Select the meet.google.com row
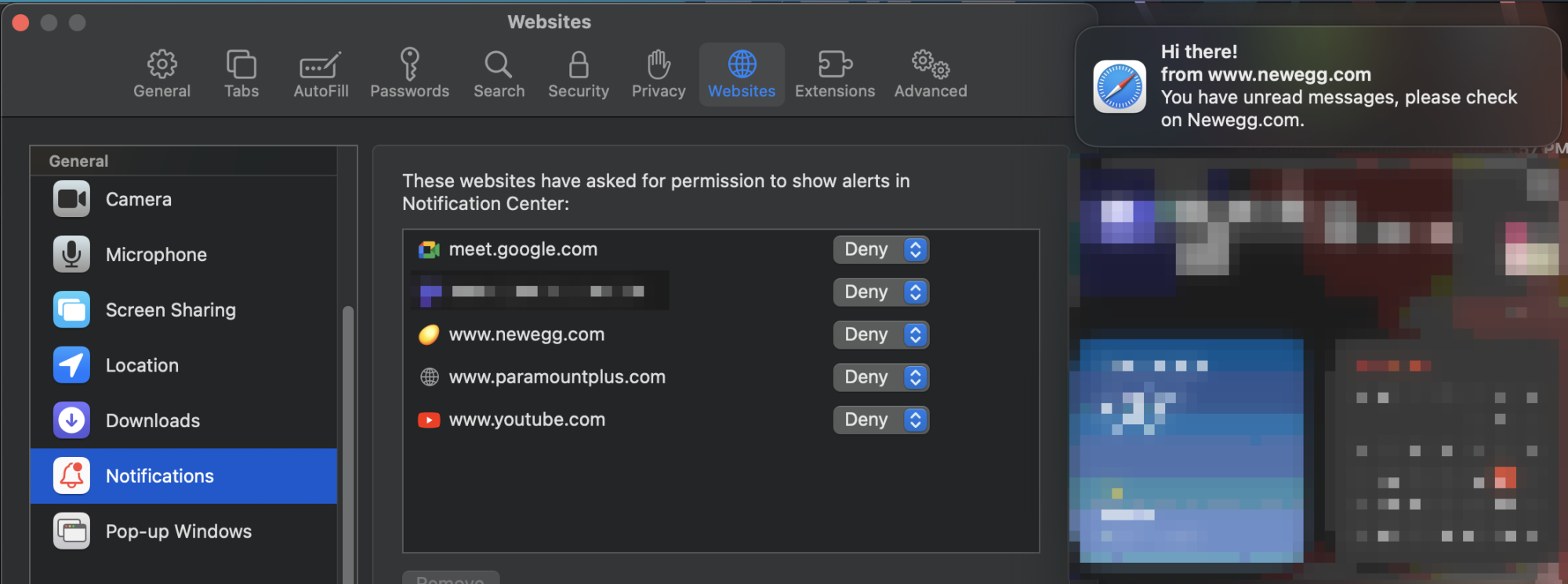Screen dimensions: 1568x584 (720, 249)
